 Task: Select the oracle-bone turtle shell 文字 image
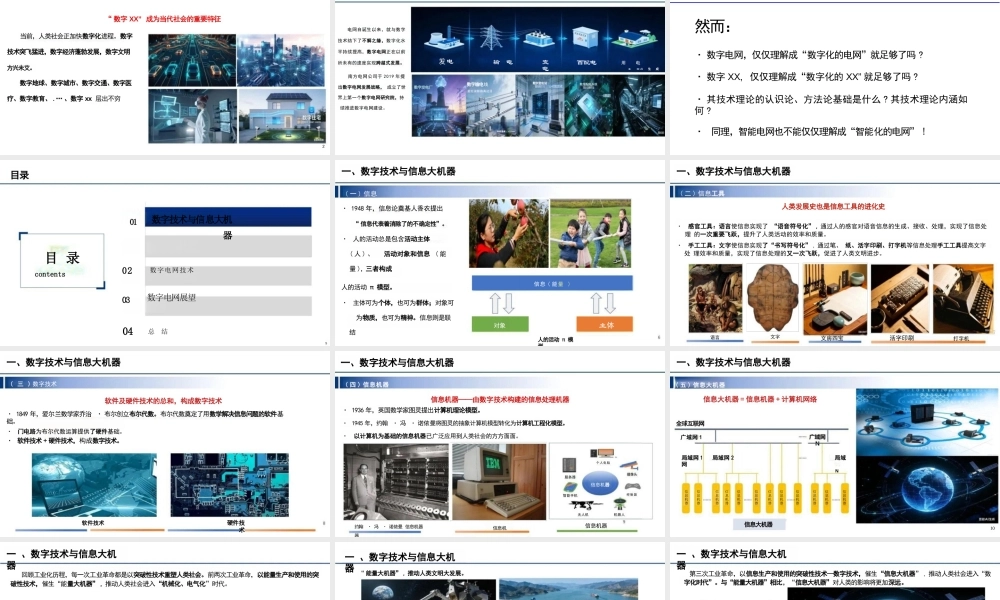pos(774,298)
